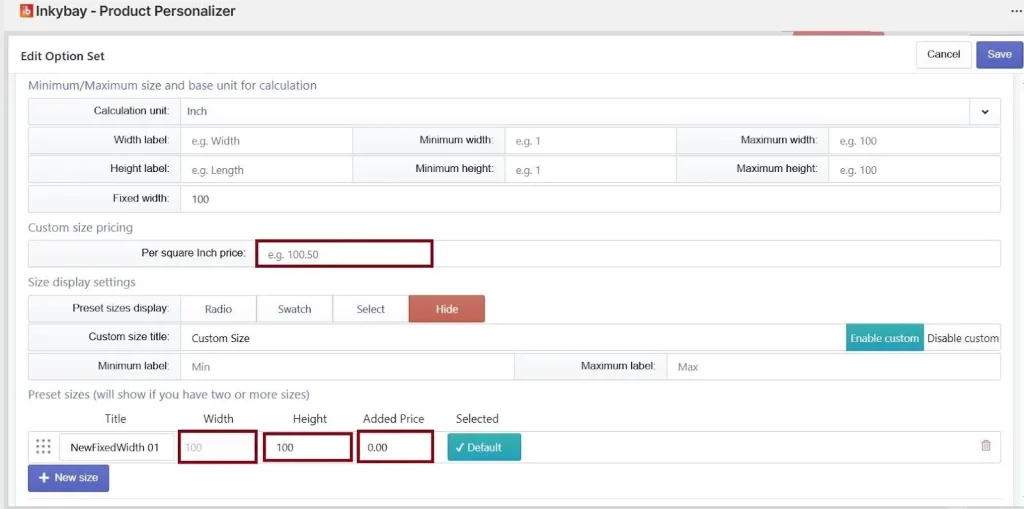Save the option set
Viewport: 1024px width, 509px height.
tap(999, 55)
